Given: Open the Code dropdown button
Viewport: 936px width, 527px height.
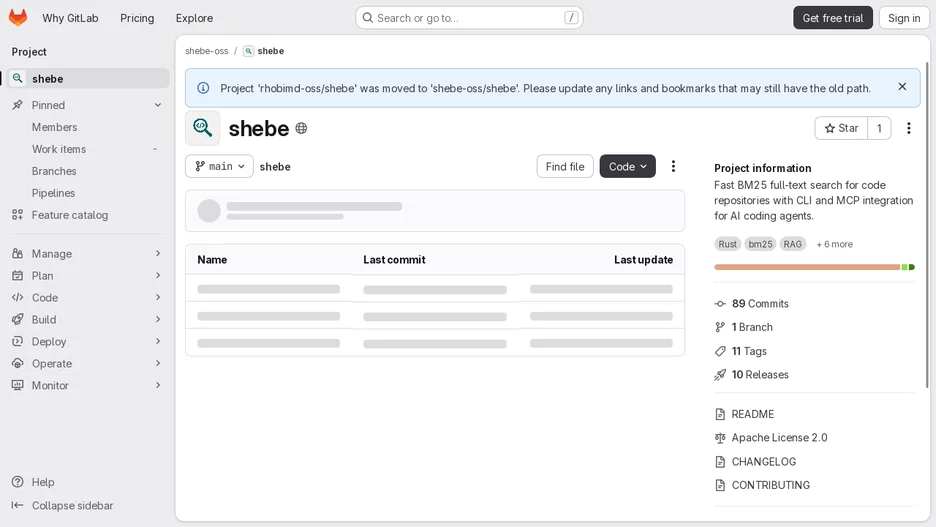Looking at the screenshot, I should tap(627, 167).
